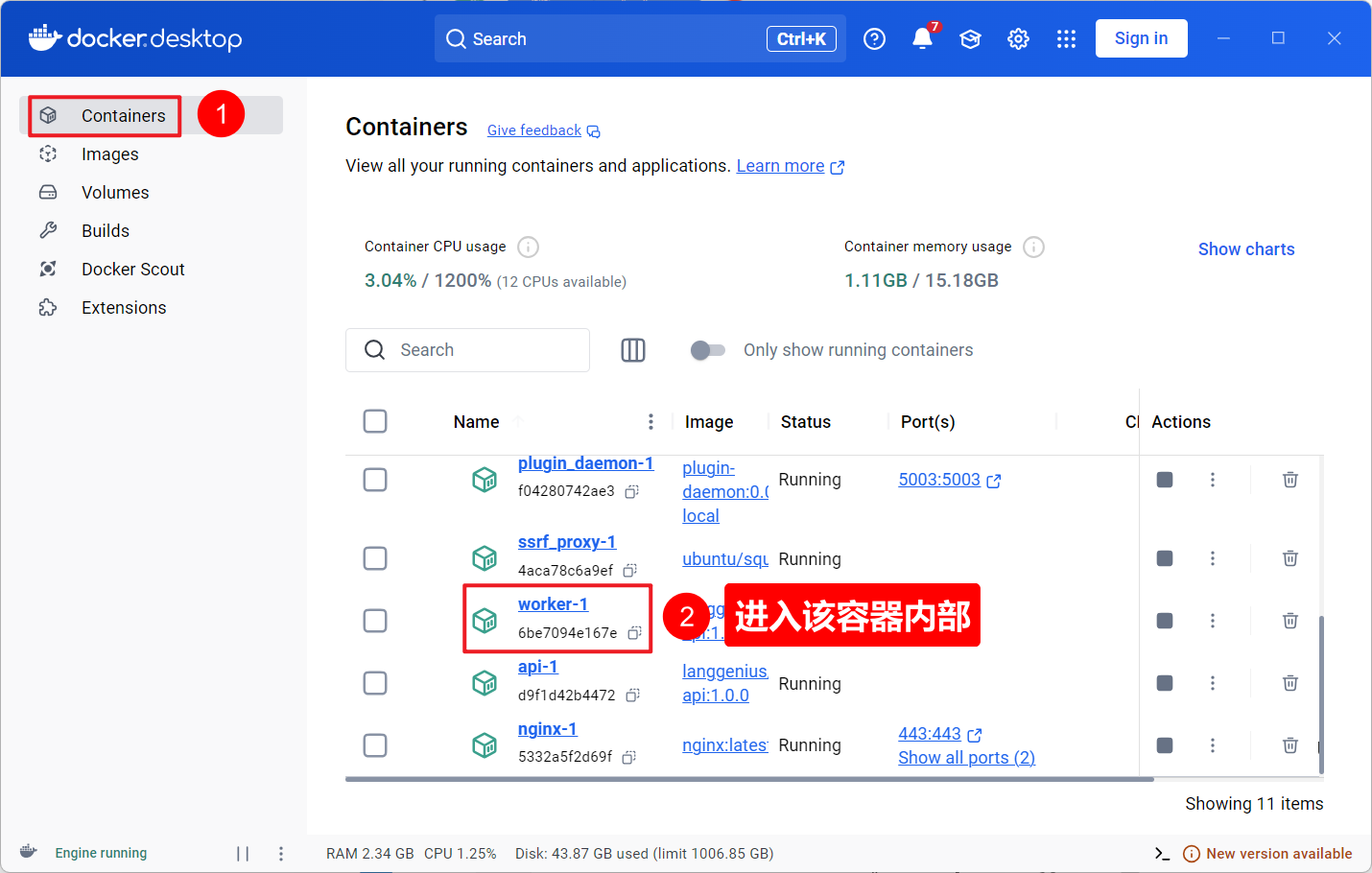Open the apps grid menu icon
The width and height of the screenshot is (1372, 873).
(x=1066, y=38)
